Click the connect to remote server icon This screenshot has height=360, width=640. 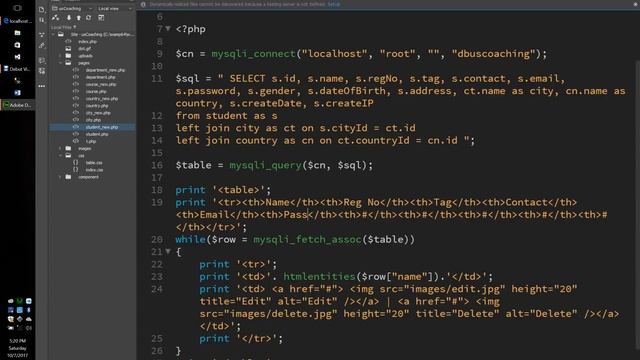click(x=56, y=18)
